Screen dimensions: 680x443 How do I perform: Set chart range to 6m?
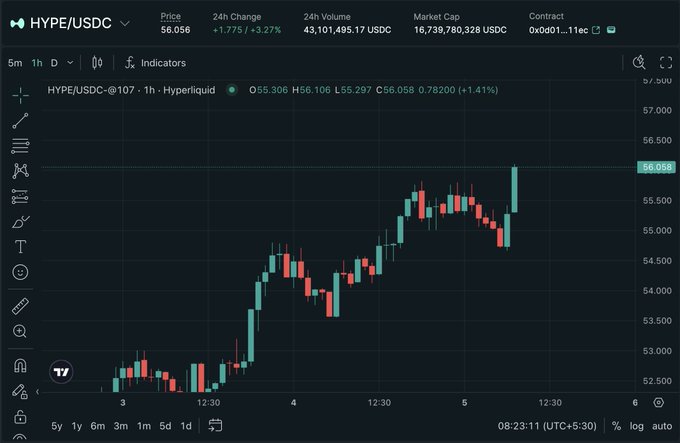98,426
